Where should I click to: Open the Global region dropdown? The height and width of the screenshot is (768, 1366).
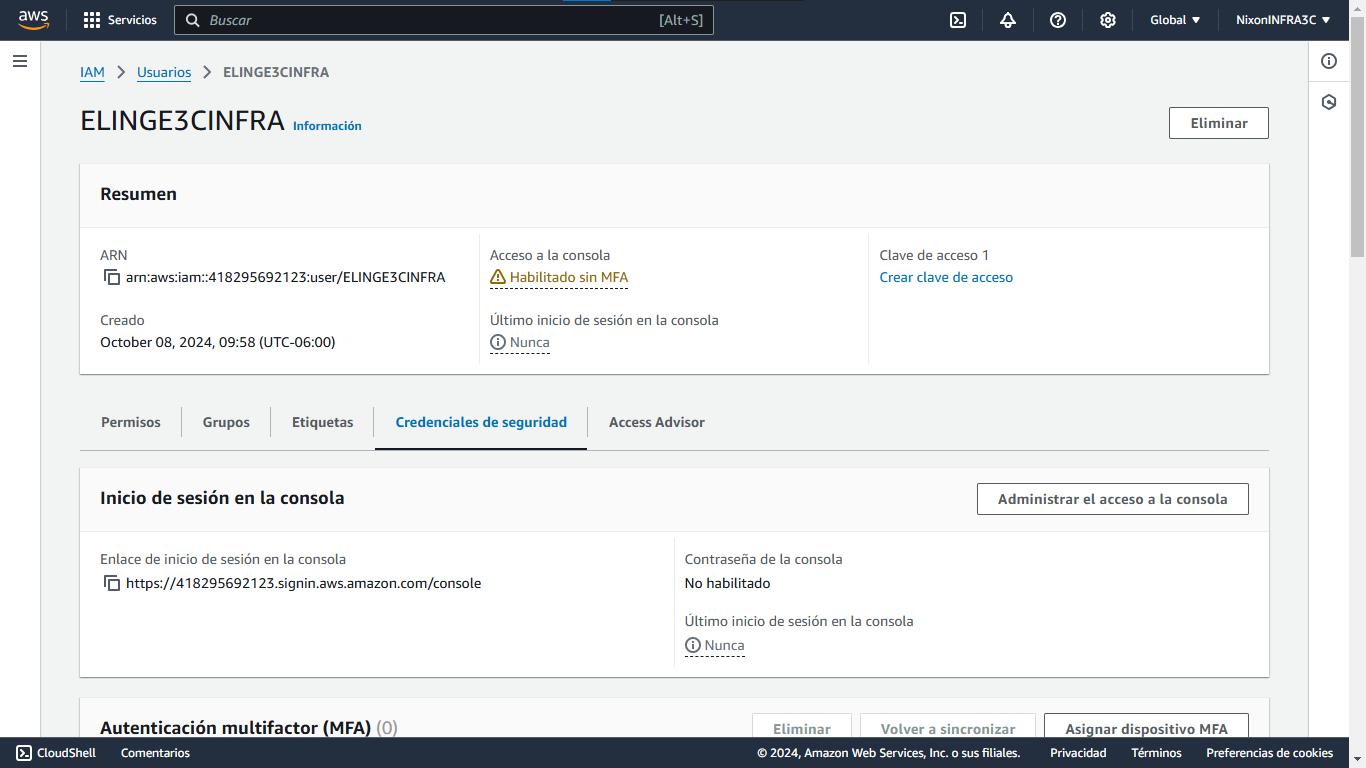(x=1175, y=20)
